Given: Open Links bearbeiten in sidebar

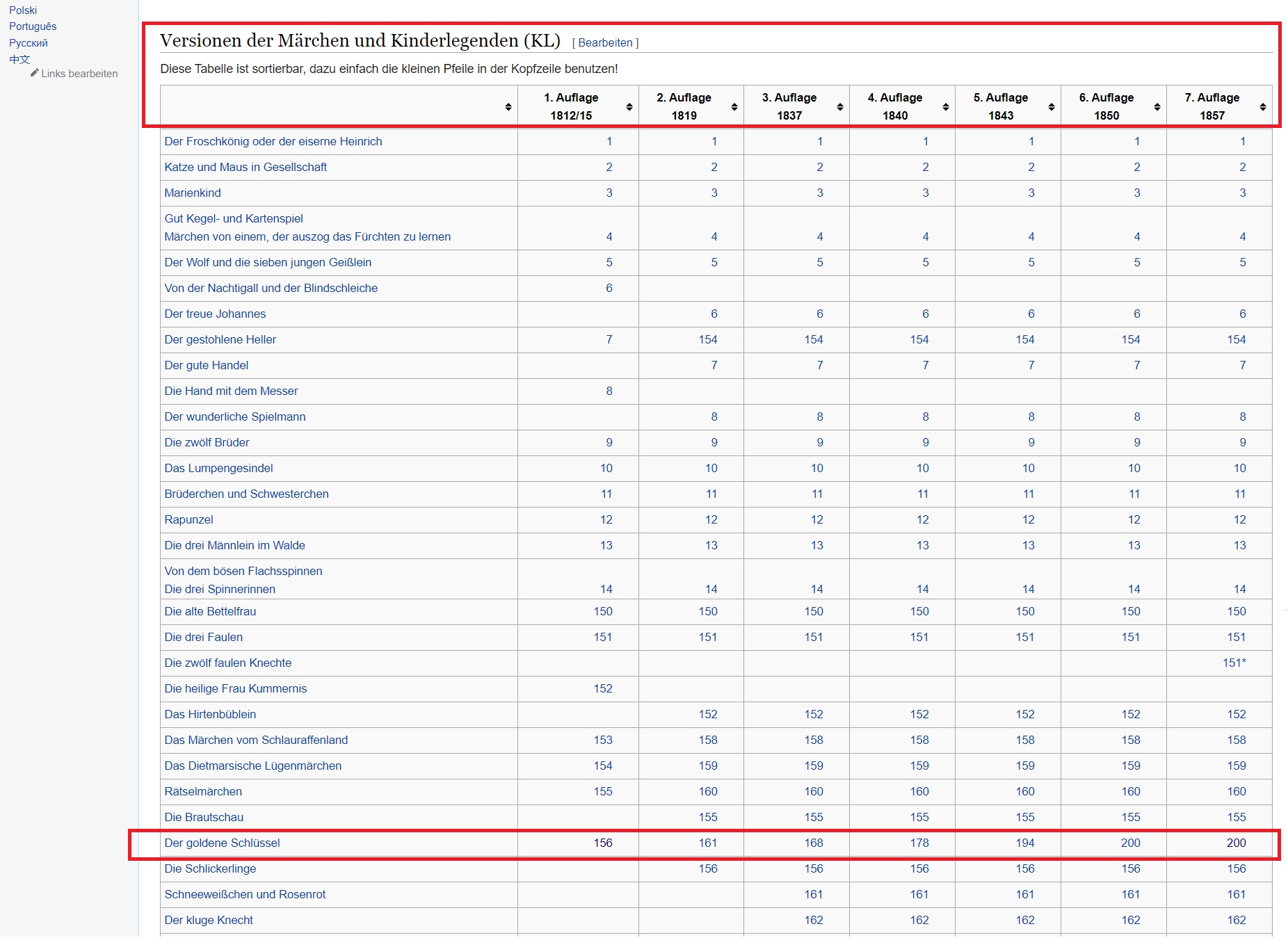Looking at the screenshot, I should (x=79, y=74).
